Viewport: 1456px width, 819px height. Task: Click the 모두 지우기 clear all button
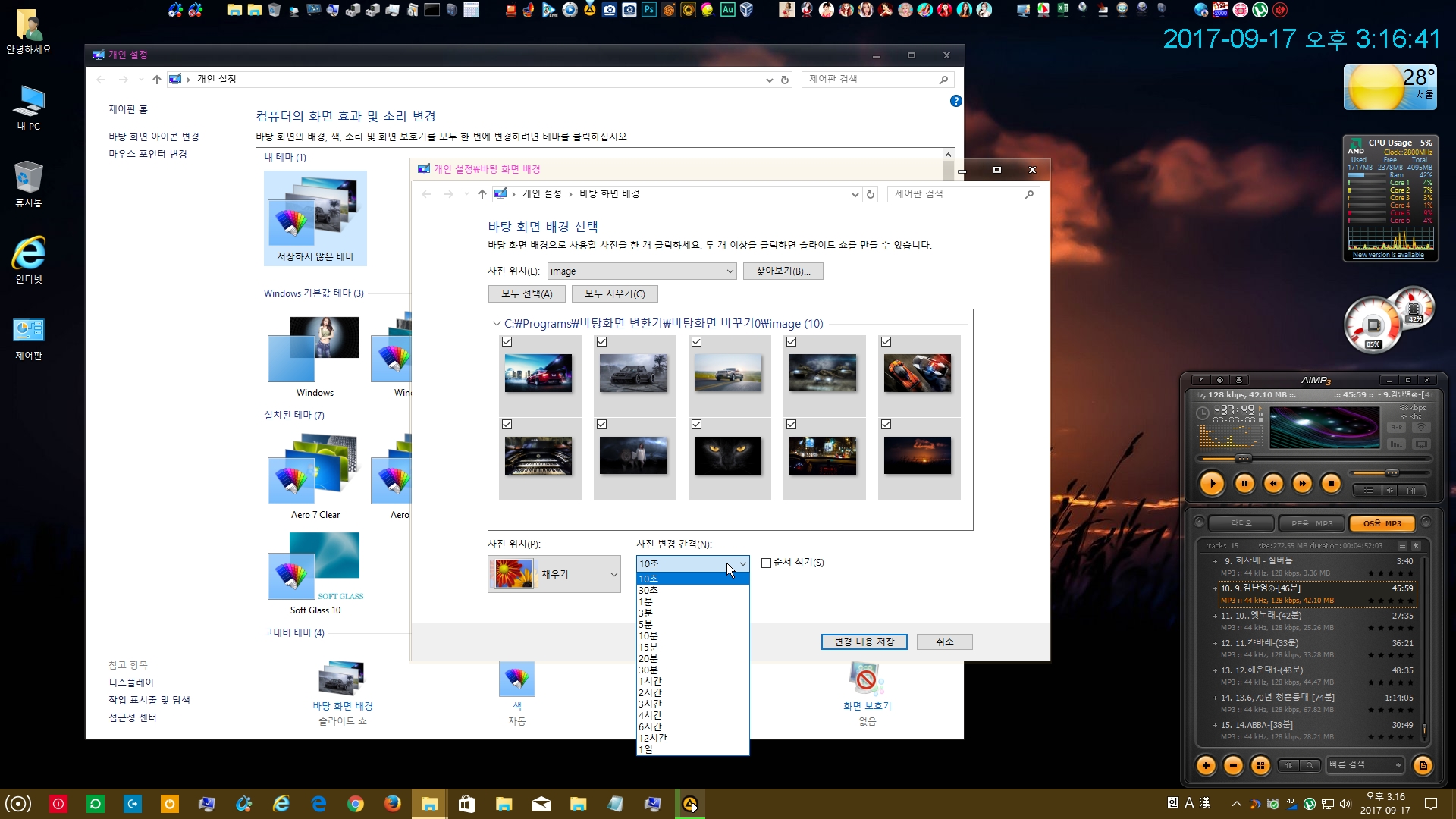(614, 294)
